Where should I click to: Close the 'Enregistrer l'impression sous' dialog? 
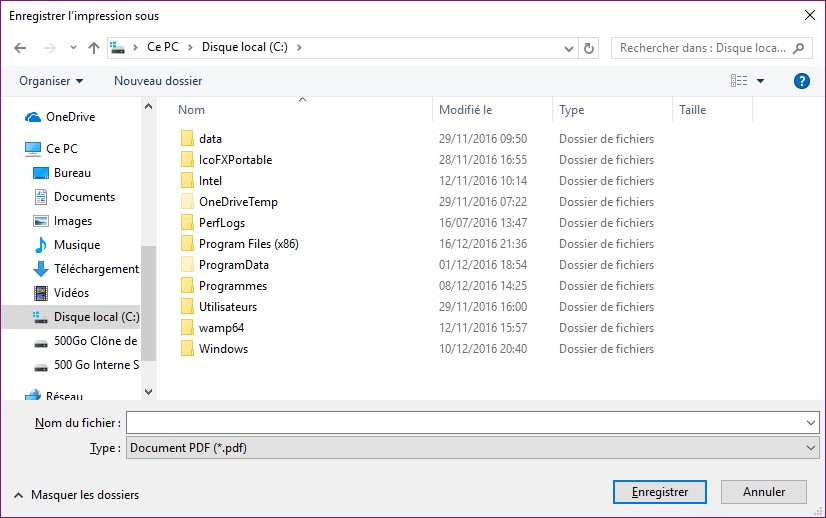[810, 15]
